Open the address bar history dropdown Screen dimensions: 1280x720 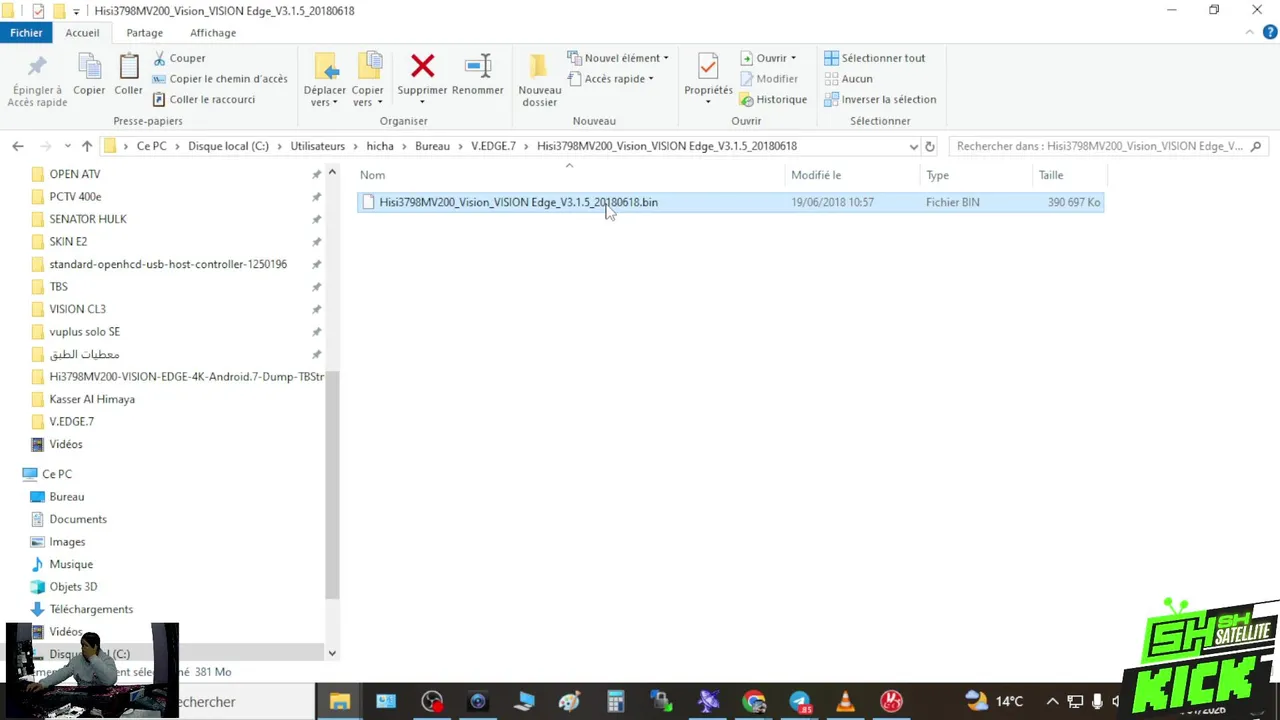[913, 146]
